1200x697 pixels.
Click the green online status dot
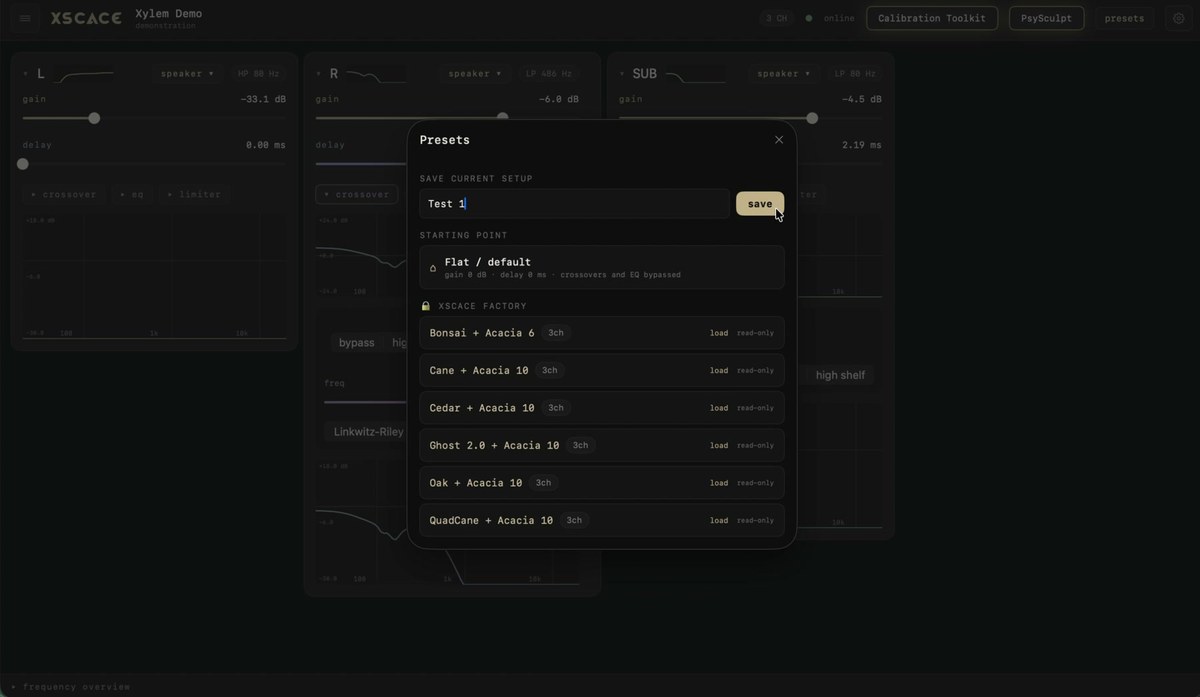click(809, 18)
